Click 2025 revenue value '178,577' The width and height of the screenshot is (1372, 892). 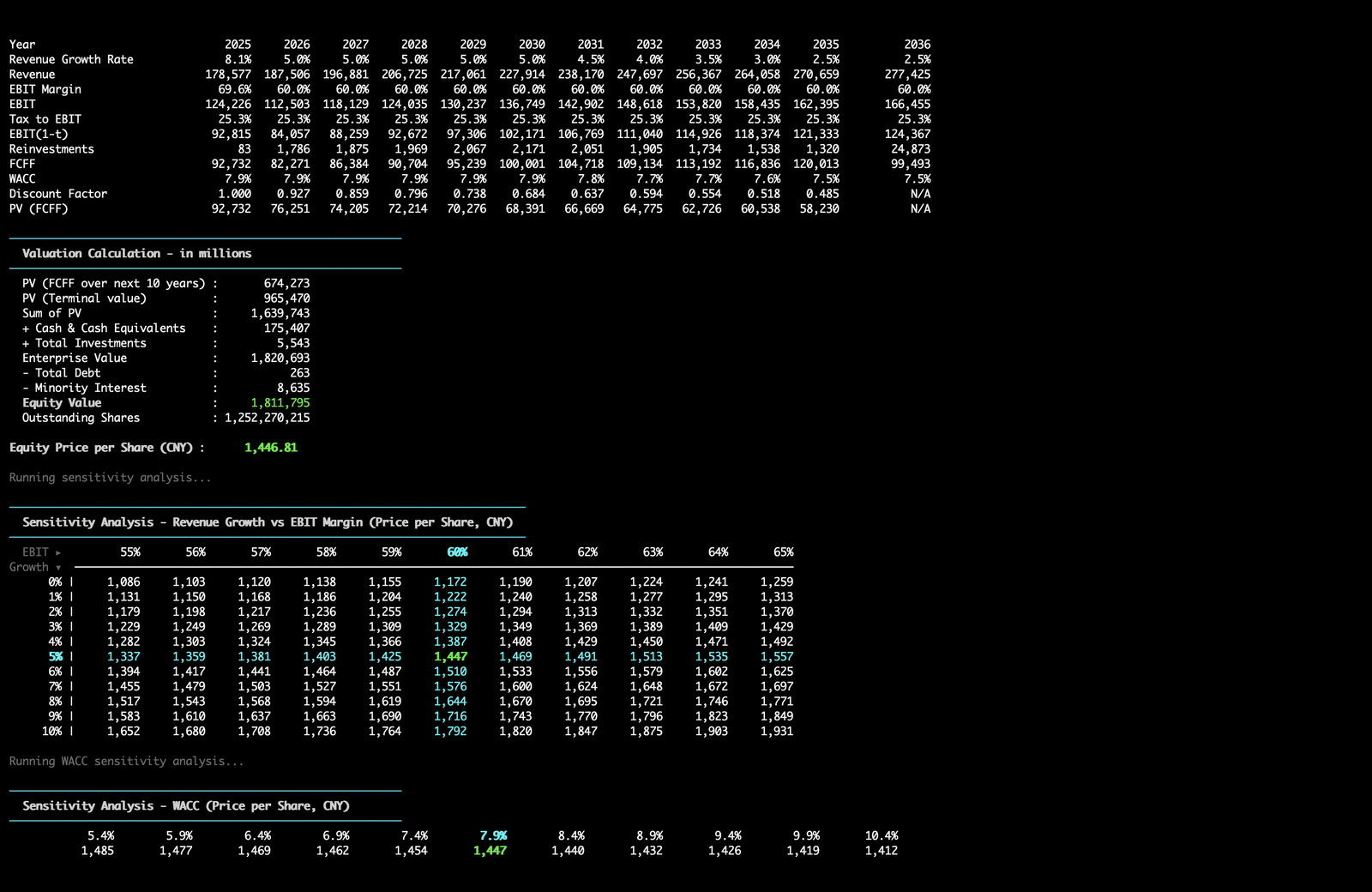[x=228, y=75]
